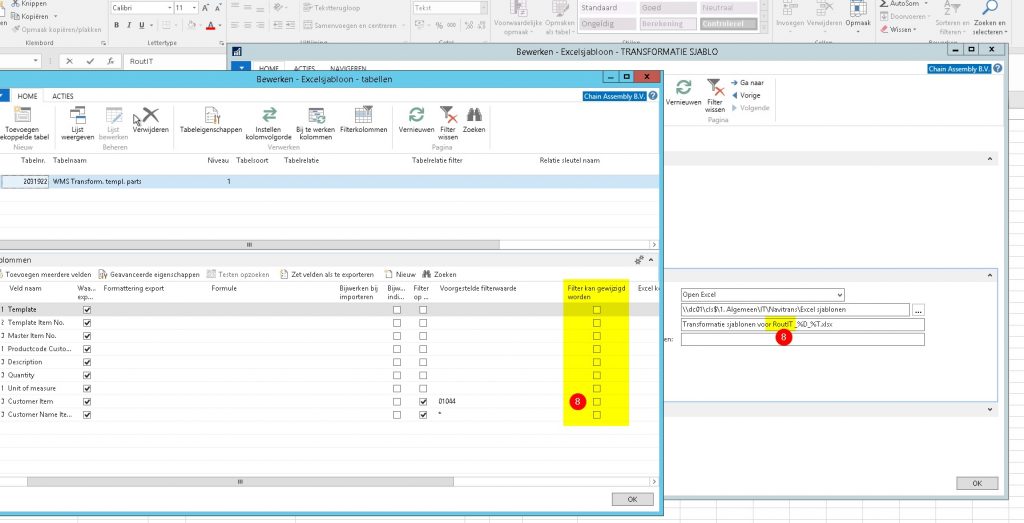The height and width of the screenshot is (523, 1024).
Task: Click Filter wissen in tabellen window
Action: (x=448, y=123)
